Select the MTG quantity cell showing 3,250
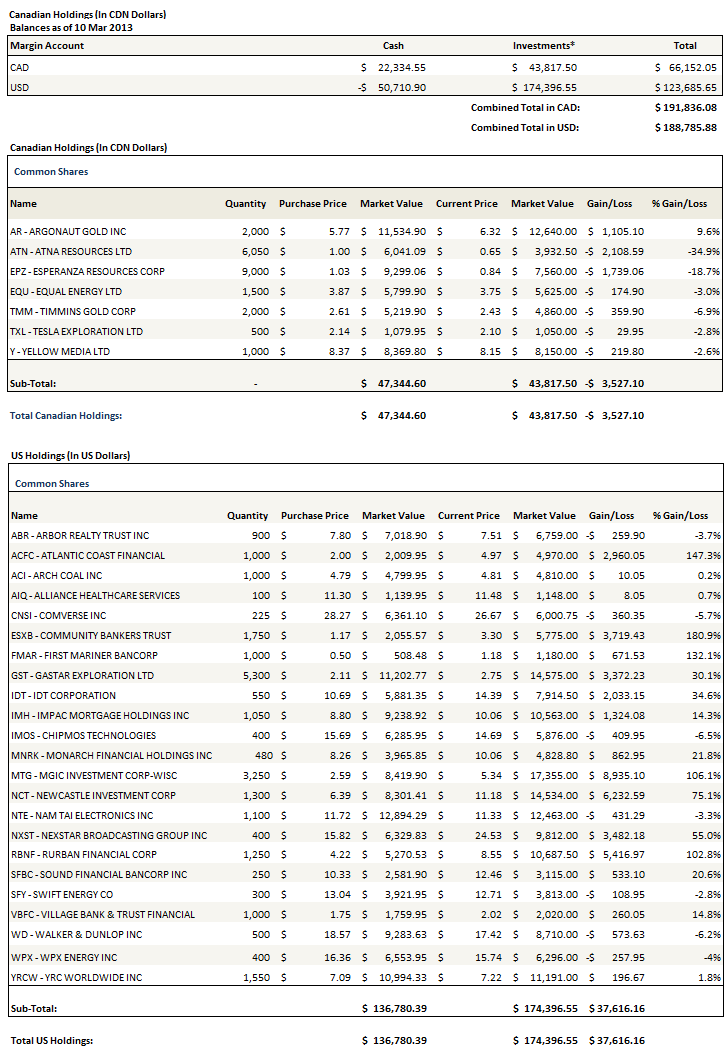 (254, 775)
